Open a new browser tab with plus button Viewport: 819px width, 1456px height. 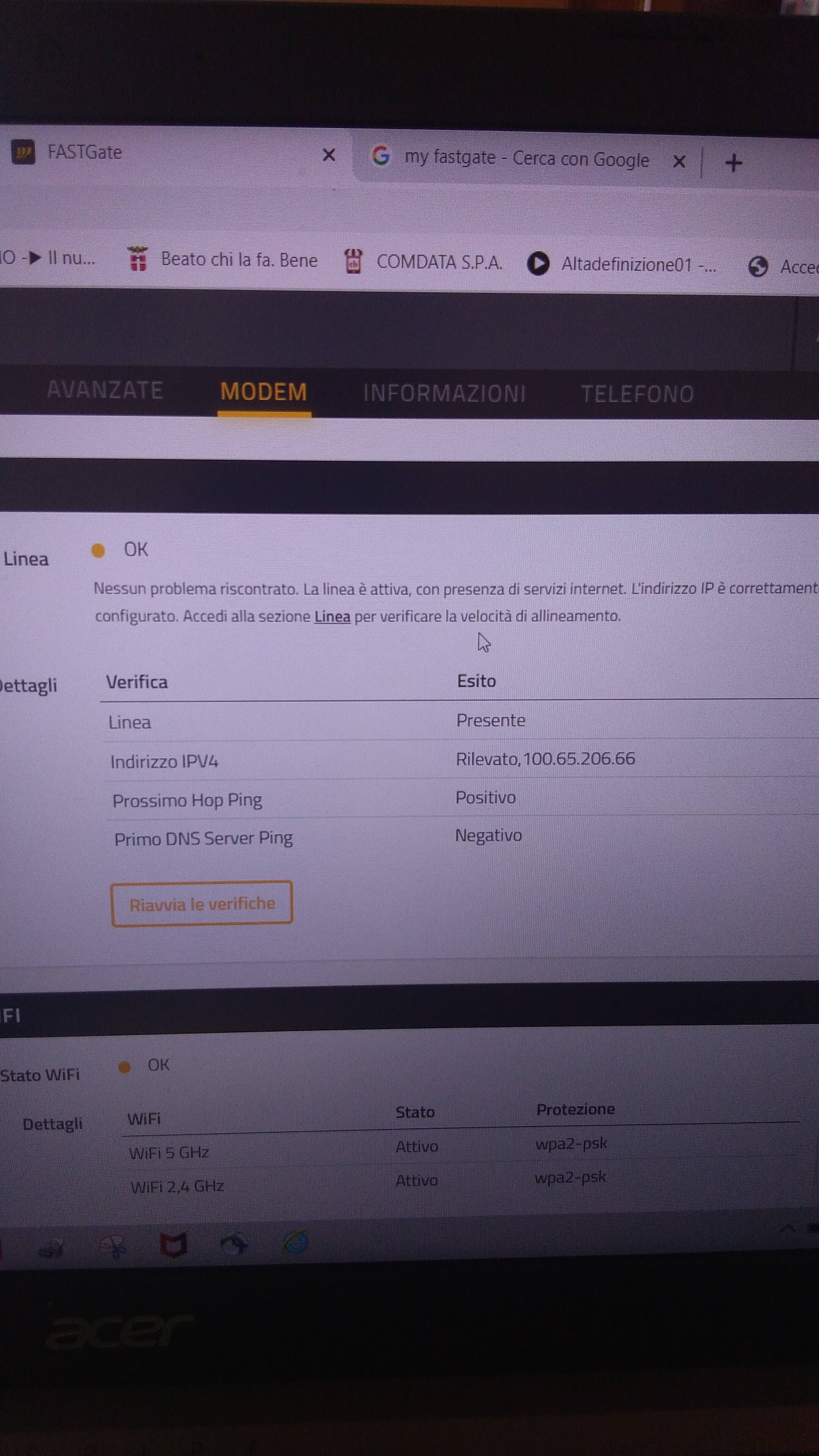click(x=733, y=163)
